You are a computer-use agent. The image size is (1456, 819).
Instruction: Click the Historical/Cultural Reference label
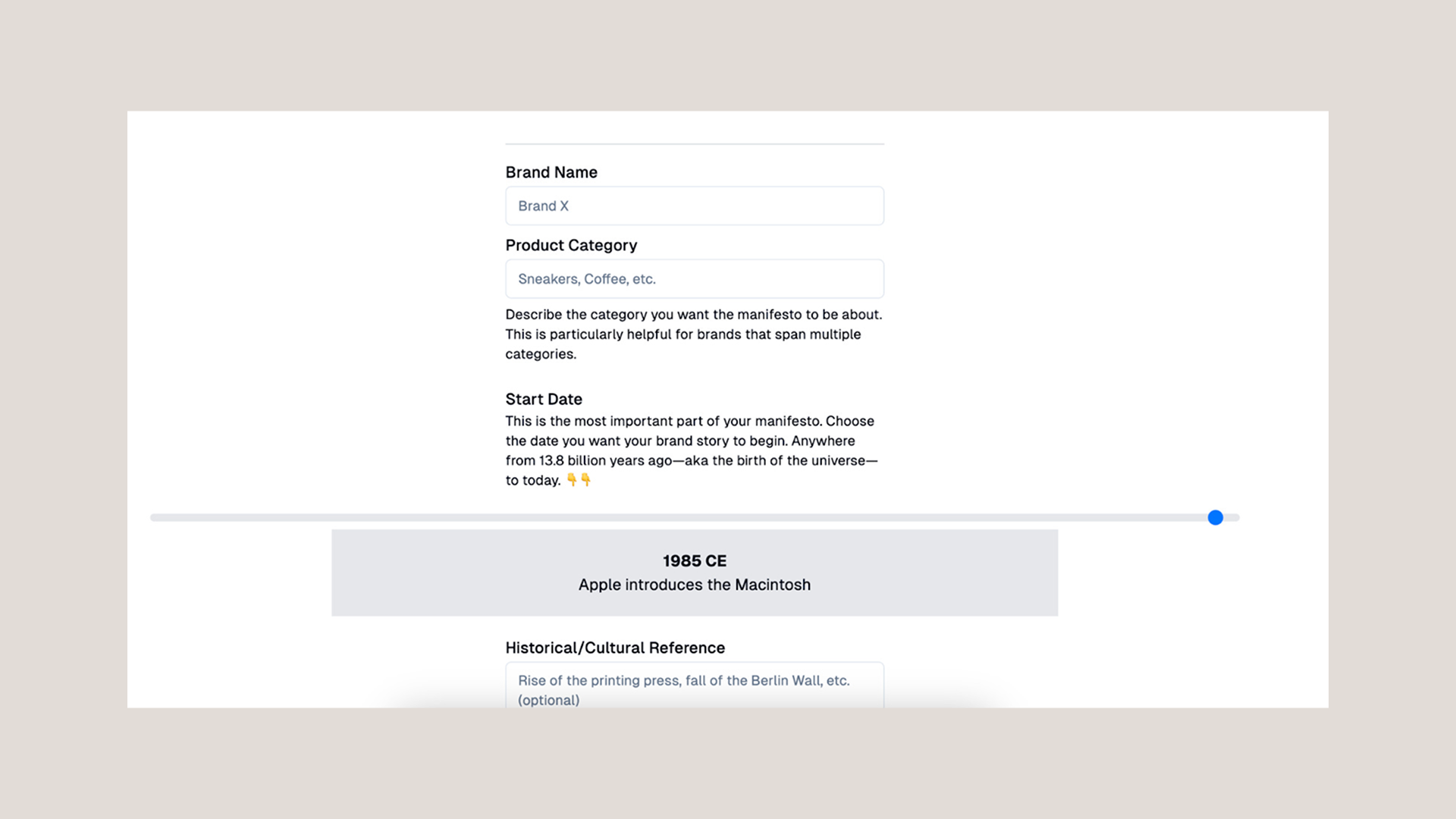pyautogui.click(x=615, y=648)
